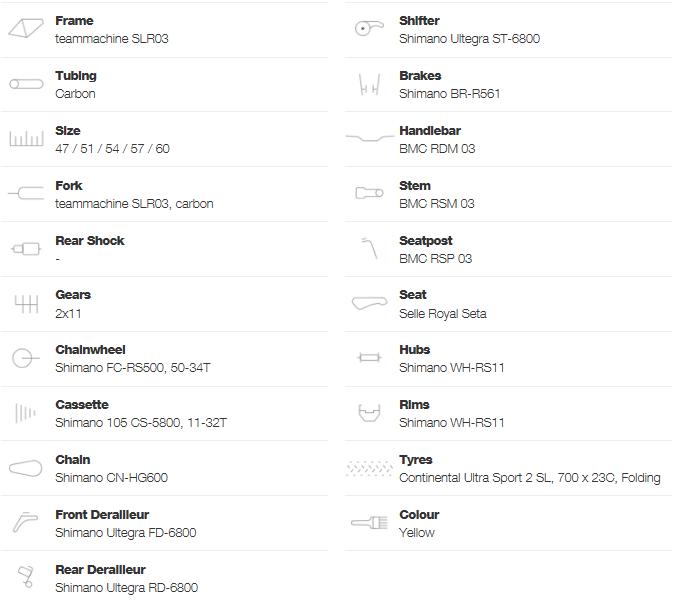673x602 pixels.
Task: Click the Front Derailleur icon
Action: point(25,522)
